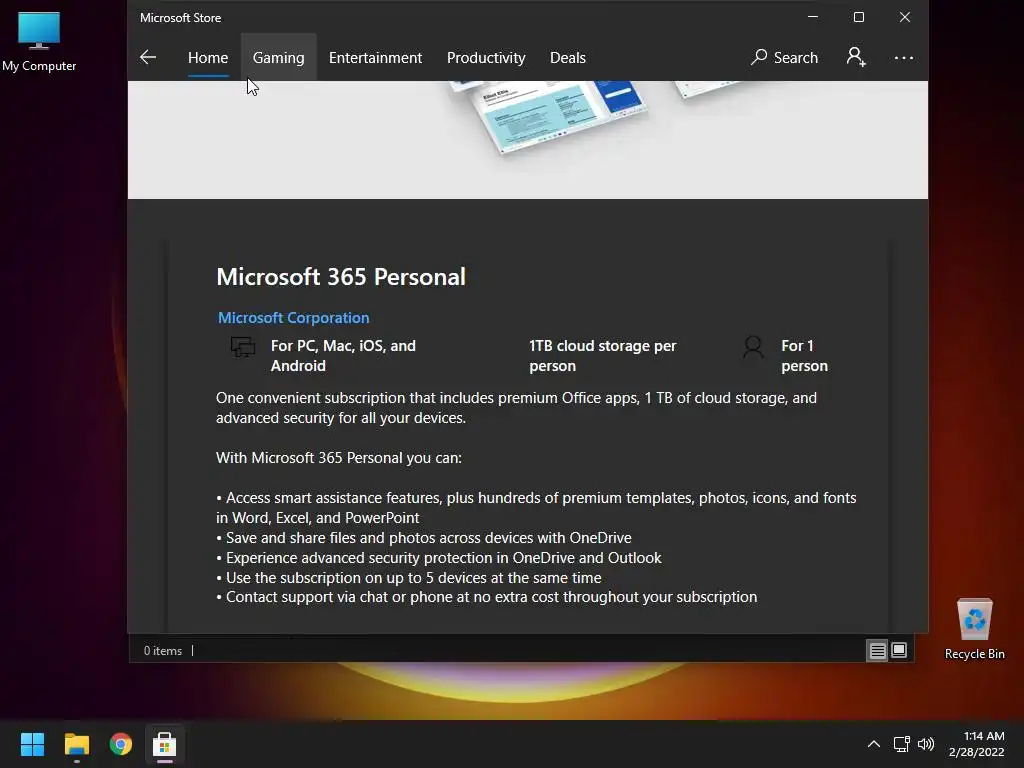Click the sign-in account icon
This screenshot has width=1024, height=768.
tap(856, 57)
